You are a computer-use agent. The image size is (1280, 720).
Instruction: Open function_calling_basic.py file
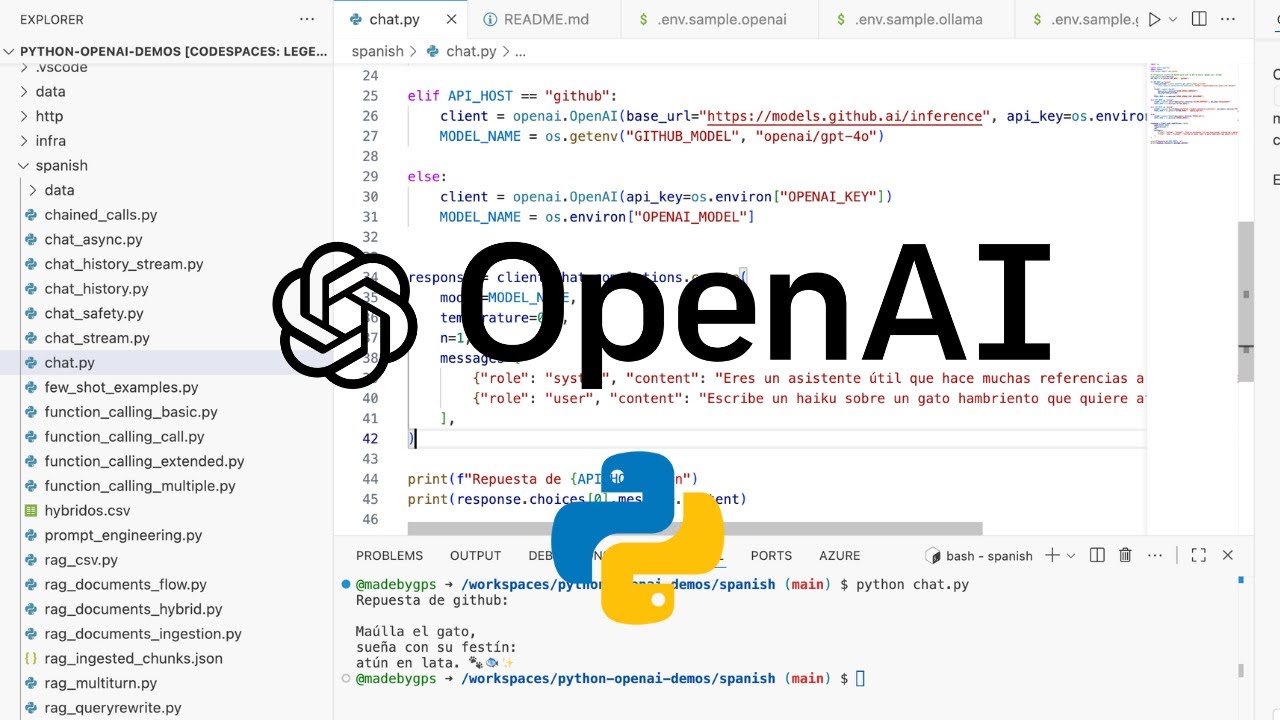click(166, 412)
